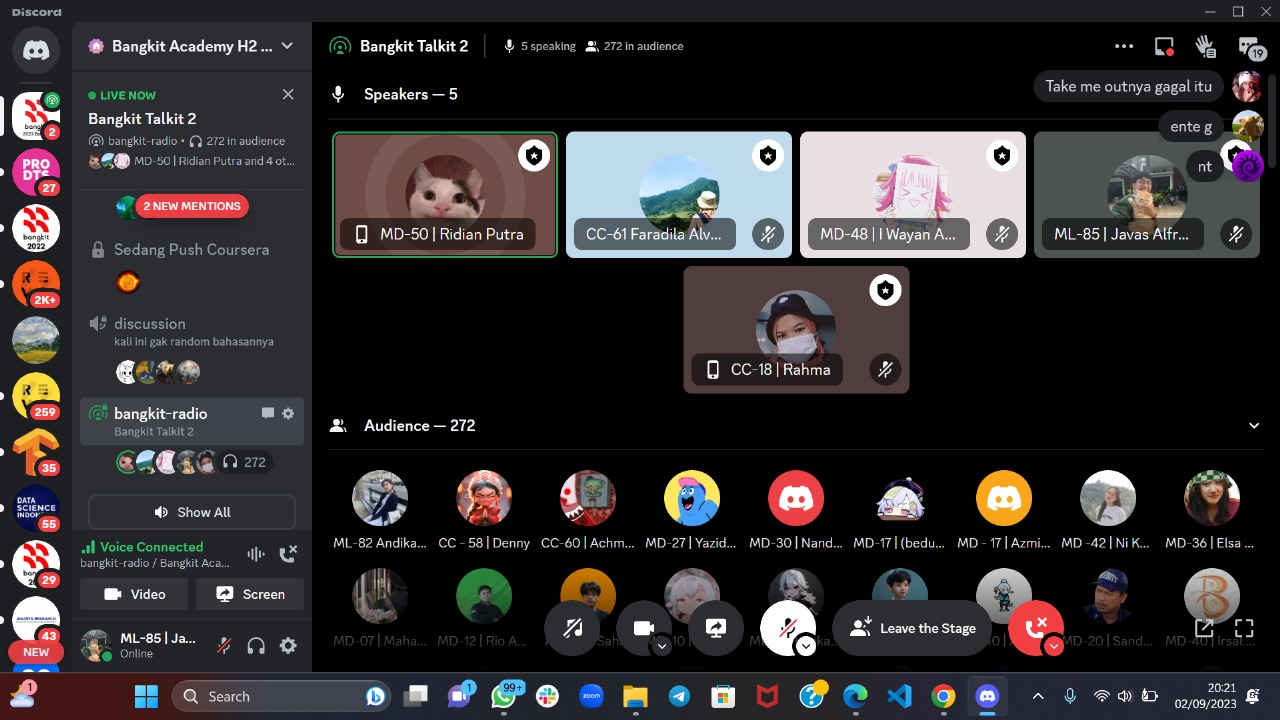The height and width of the screenshot is (720, 1280).
Task: Collapse the Audience section chevron
Action: click(x=1254, y=426)
